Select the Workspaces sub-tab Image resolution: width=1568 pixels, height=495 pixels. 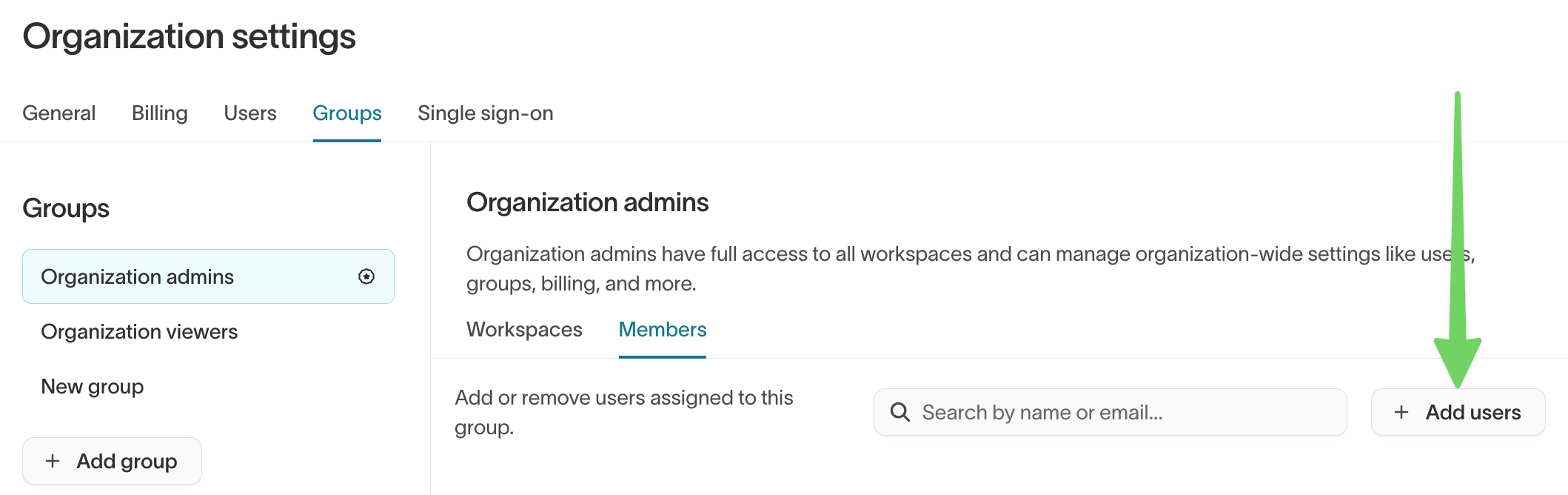523,329
